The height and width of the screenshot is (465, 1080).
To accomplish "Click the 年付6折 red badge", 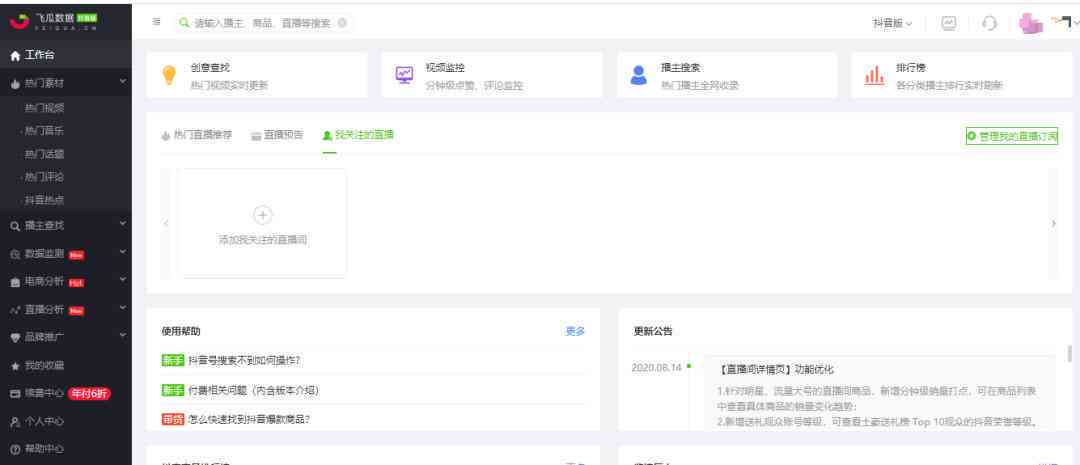I will coord(90,393).
